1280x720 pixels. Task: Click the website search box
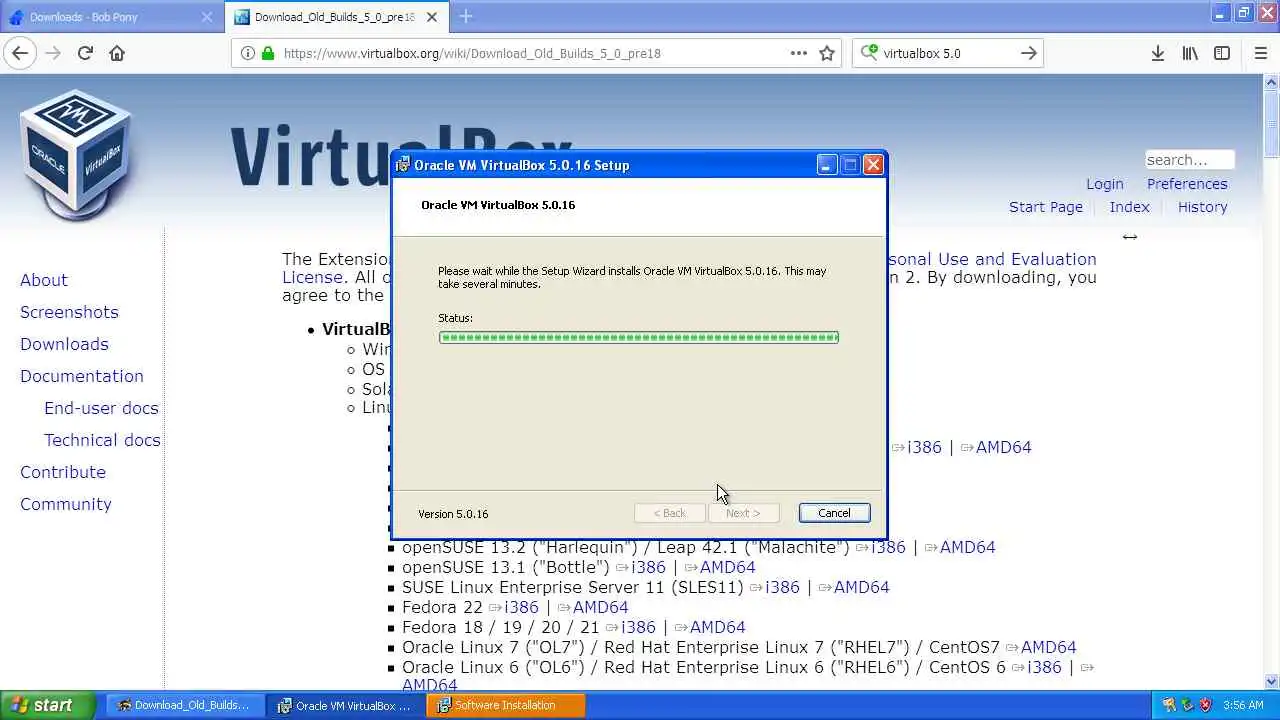pos(1190,160)
